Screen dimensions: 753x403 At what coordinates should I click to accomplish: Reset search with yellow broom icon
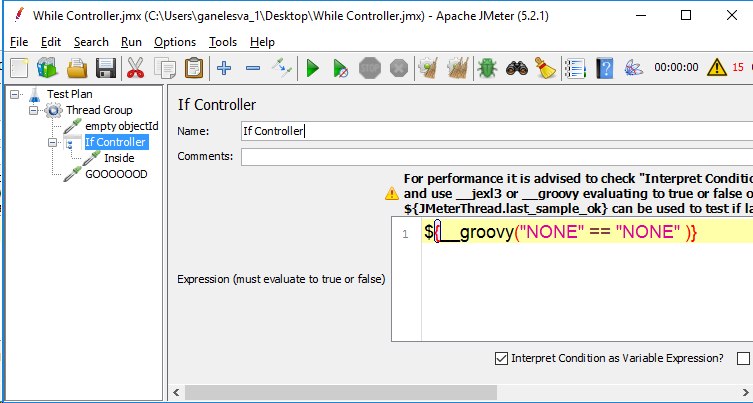pos(546,68)
